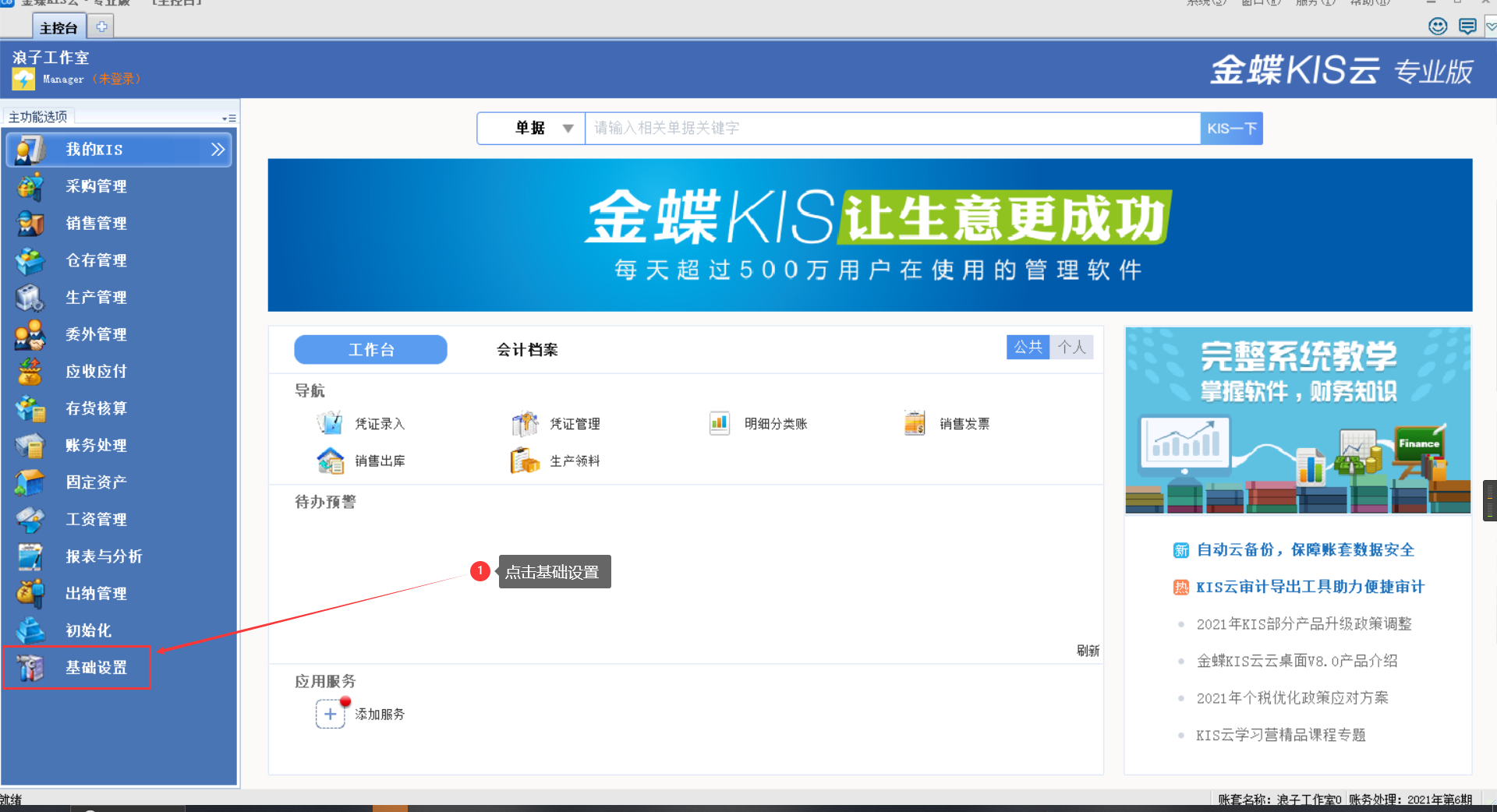1497x812 pixels.
Task: Click the 账套名称 status bar entry
Action: point(1279,800)
